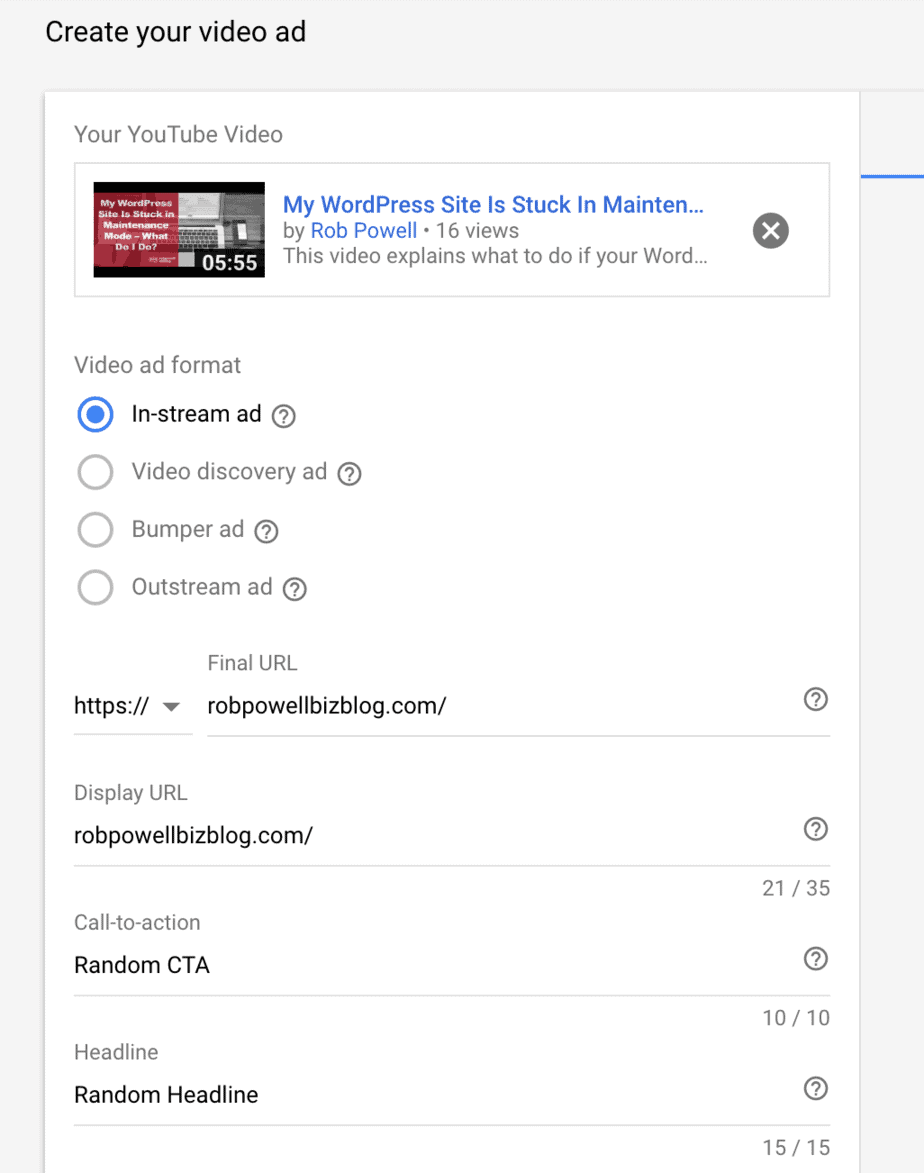The height and width of the screenshot is (1173, 924).
Task: Visit the Rob Powell channel link
Action: click(364, 230)
